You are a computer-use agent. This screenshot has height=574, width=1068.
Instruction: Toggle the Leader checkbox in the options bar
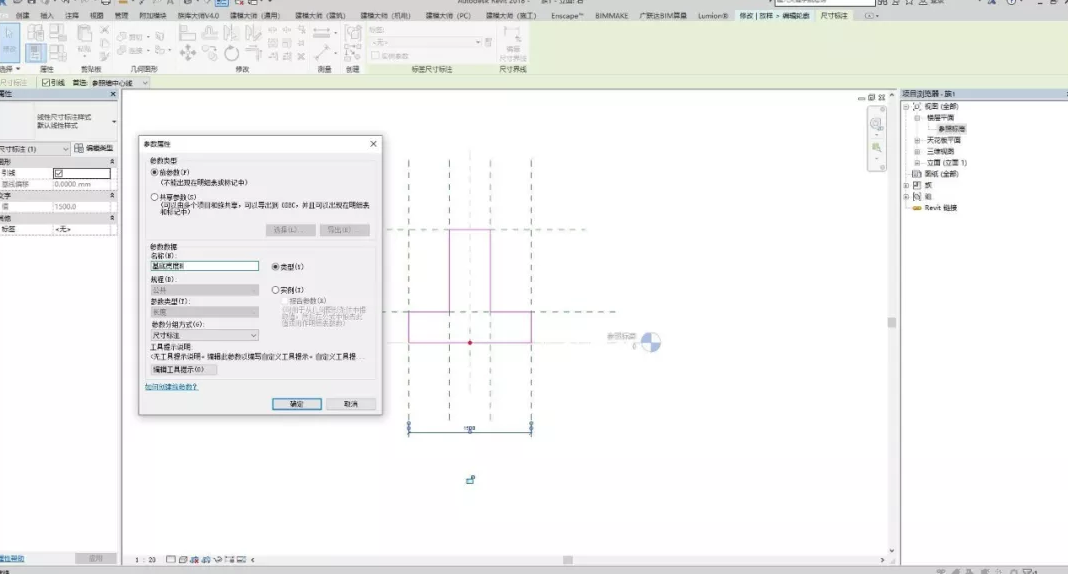46,83
